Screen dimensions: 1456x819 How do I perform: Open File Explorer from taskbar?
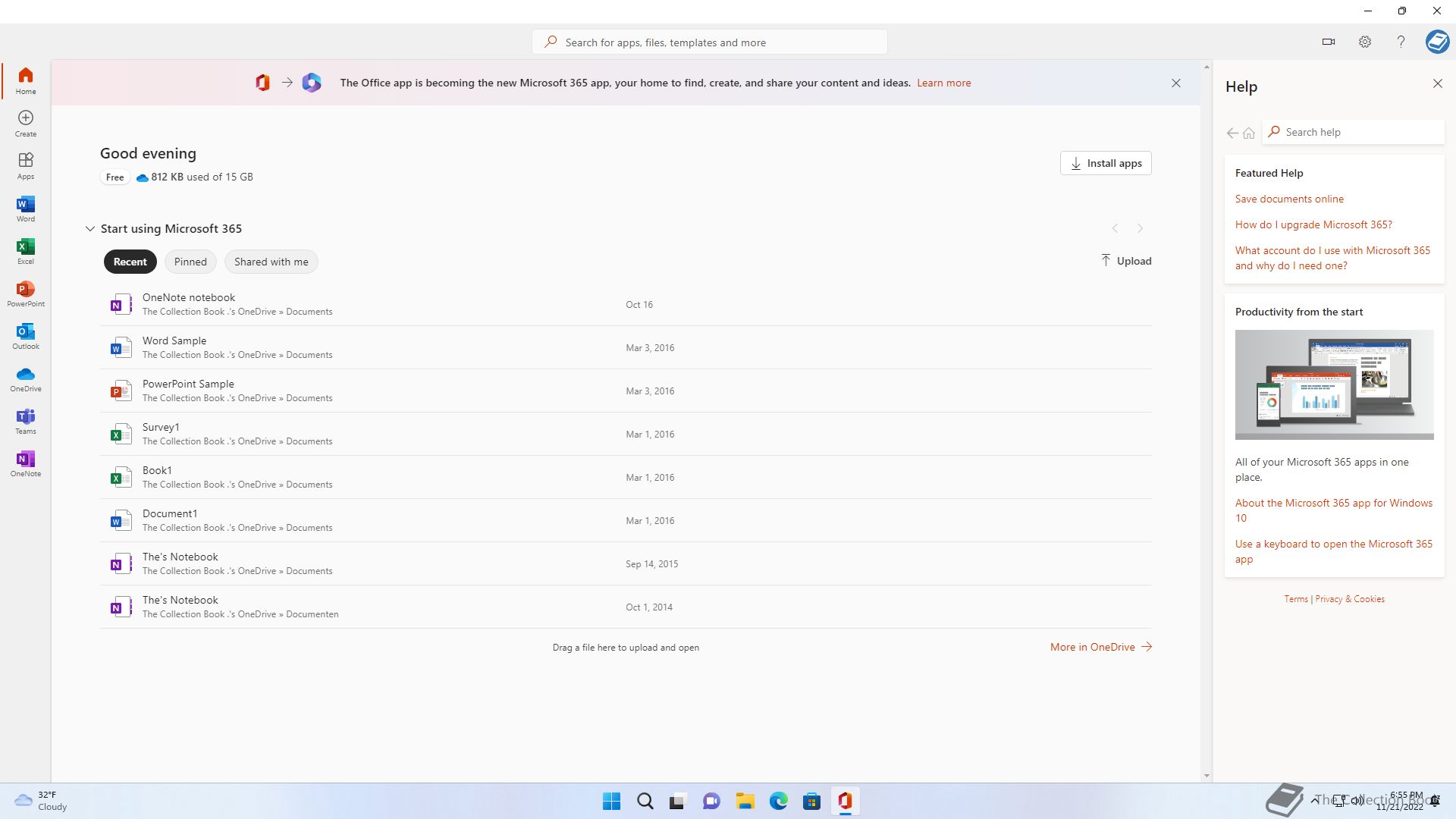pyautogui.click(x=745, y=801)
